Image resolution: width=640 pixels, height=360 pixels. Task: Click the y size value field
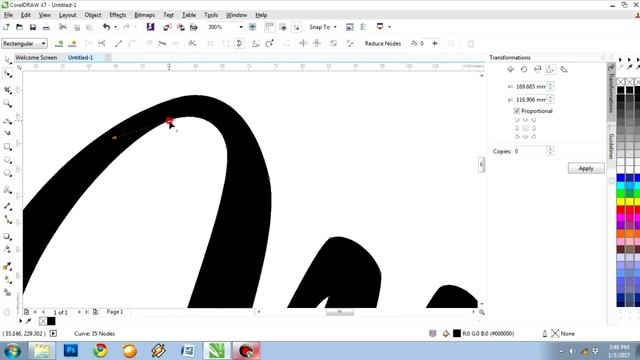530,100
